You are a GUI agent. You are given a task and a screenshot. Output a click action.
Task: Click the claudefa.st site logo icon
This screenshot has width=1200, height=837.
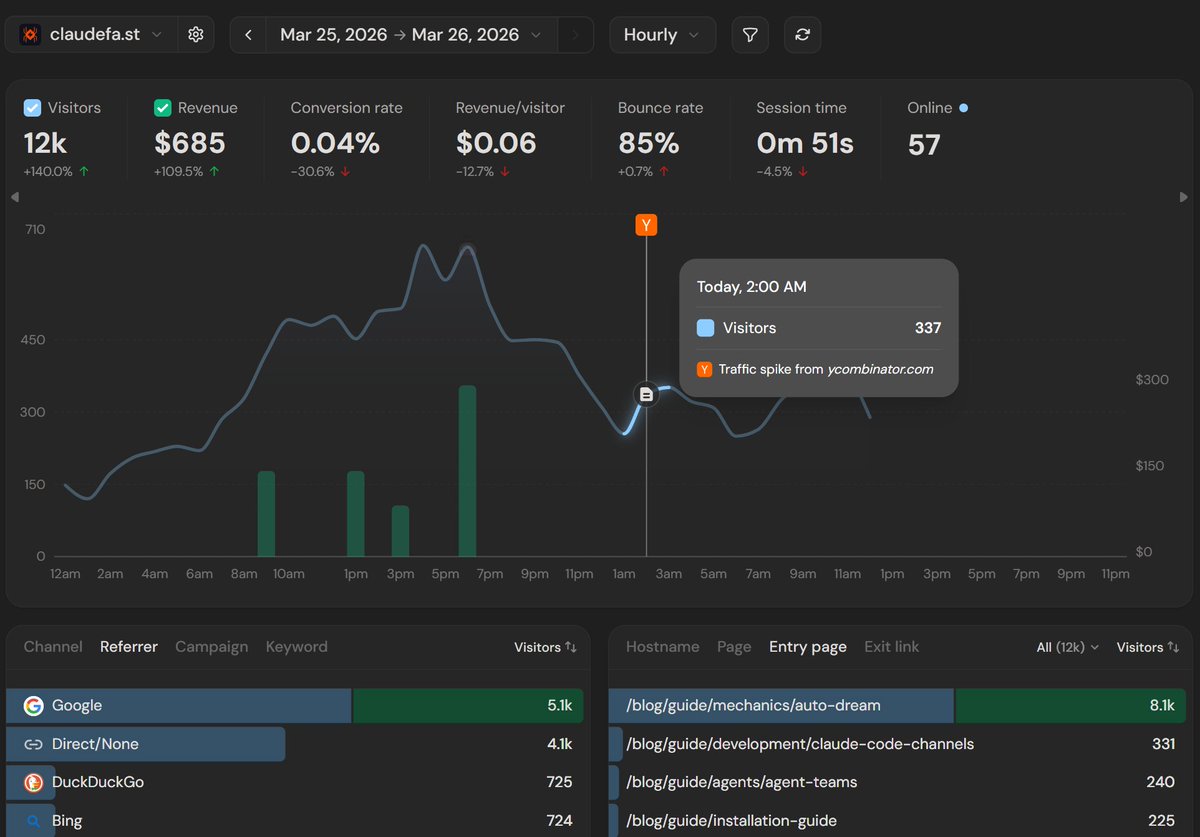tap(31, 35)
